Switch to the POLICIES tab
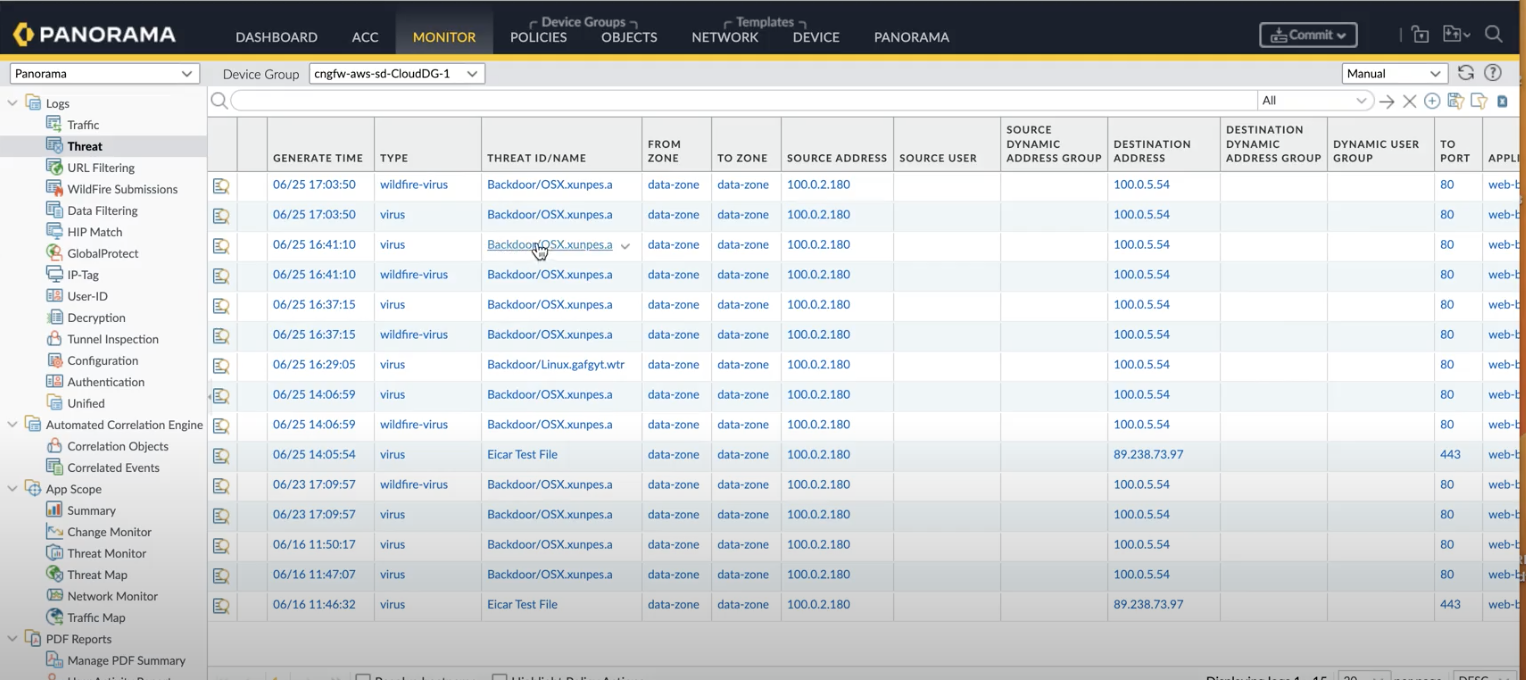The width and height of the screenshot is (1526, 680). coord(538,37)
